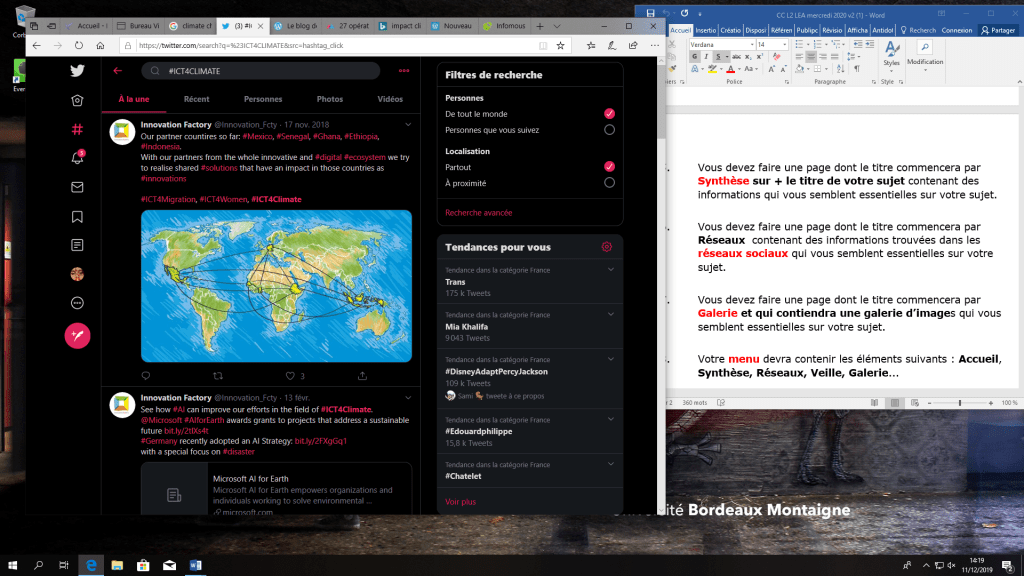Select 'De tout le monde' filter
This screenshot has height=576, width=1024.
coord(609,114)
